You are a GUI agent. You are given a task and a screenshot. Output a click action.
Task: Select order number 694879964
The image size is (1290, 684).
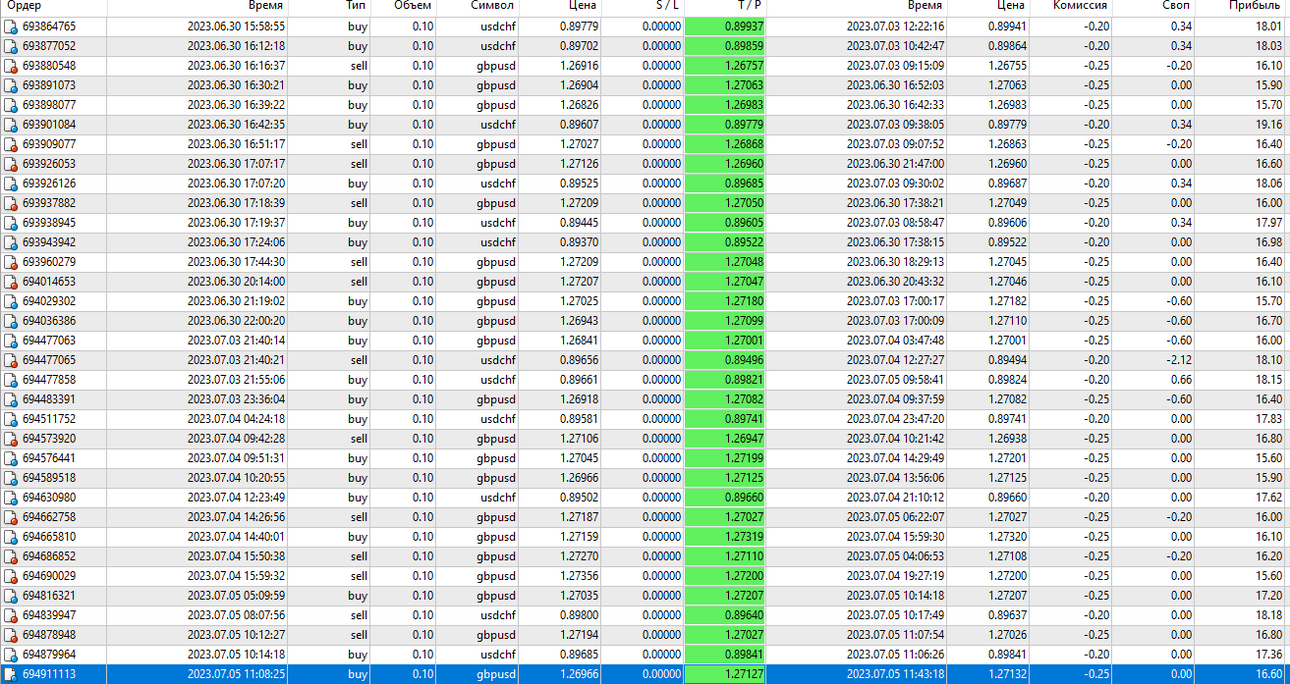(x=49, y=654)
